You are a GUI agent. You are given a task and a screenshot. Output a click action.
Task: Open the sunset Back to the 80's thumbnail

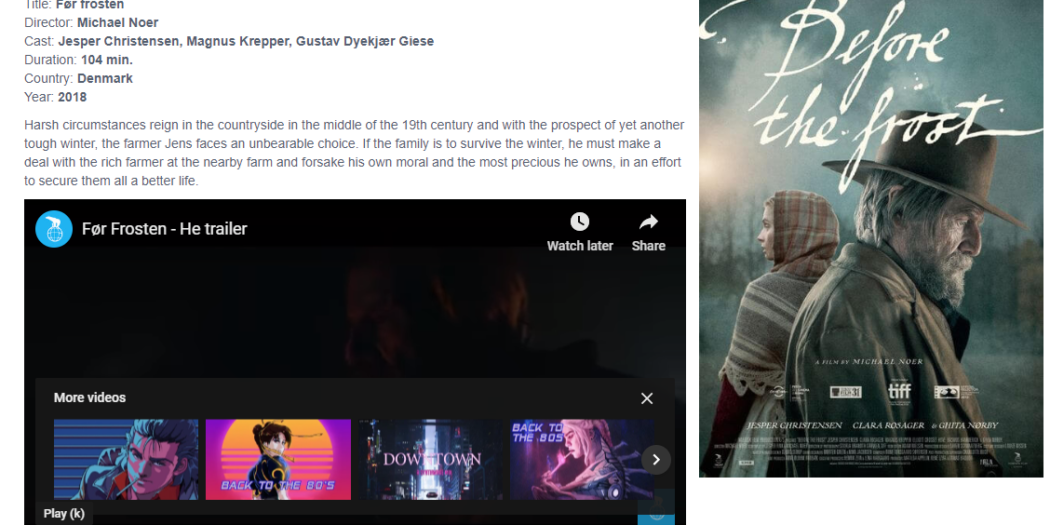click(278, 459)
